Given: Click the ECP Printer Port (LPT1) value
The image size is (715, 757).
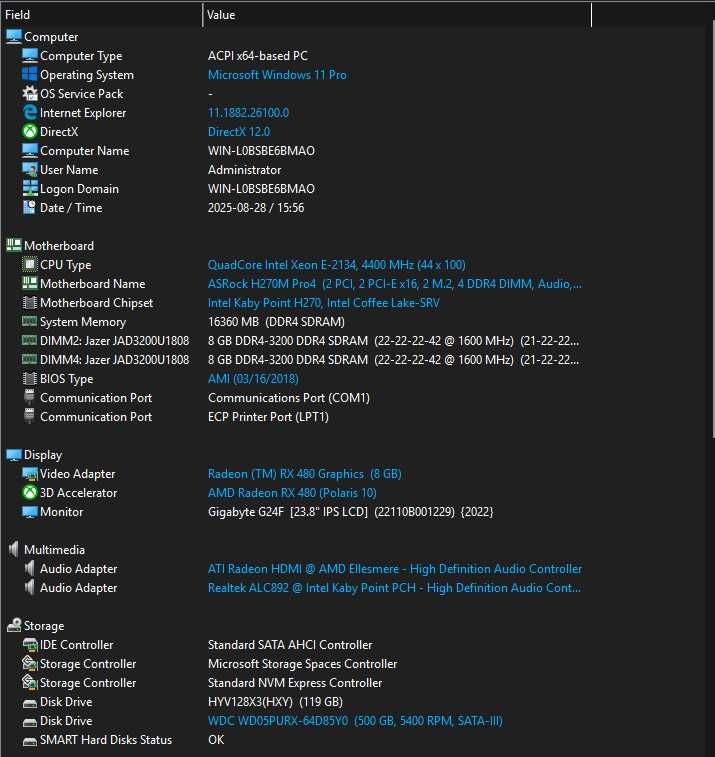Looking at the screenshot, I should click(x=268, y=417).
